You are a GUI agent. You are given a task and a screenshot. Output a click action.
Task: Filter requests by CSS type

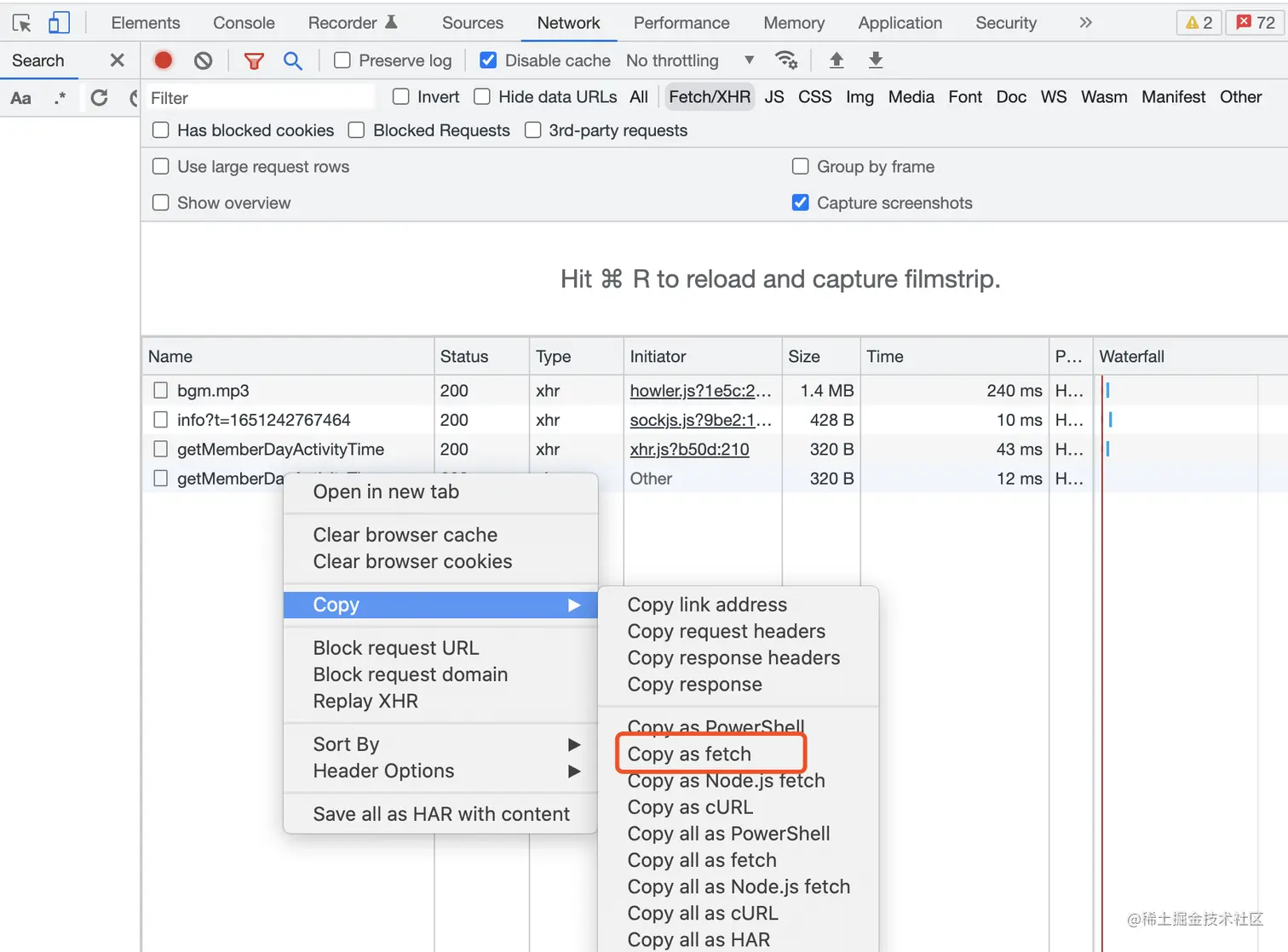[814, 97]
